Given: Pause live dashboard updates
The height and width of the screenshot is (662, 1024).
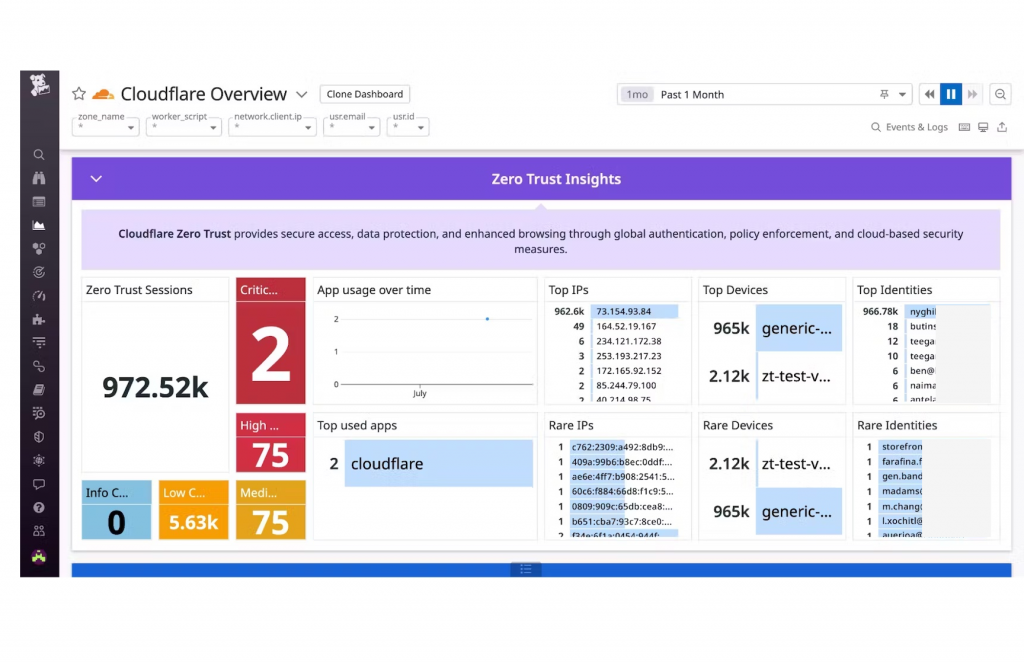Looking at the screenshot, I should 951,94.
